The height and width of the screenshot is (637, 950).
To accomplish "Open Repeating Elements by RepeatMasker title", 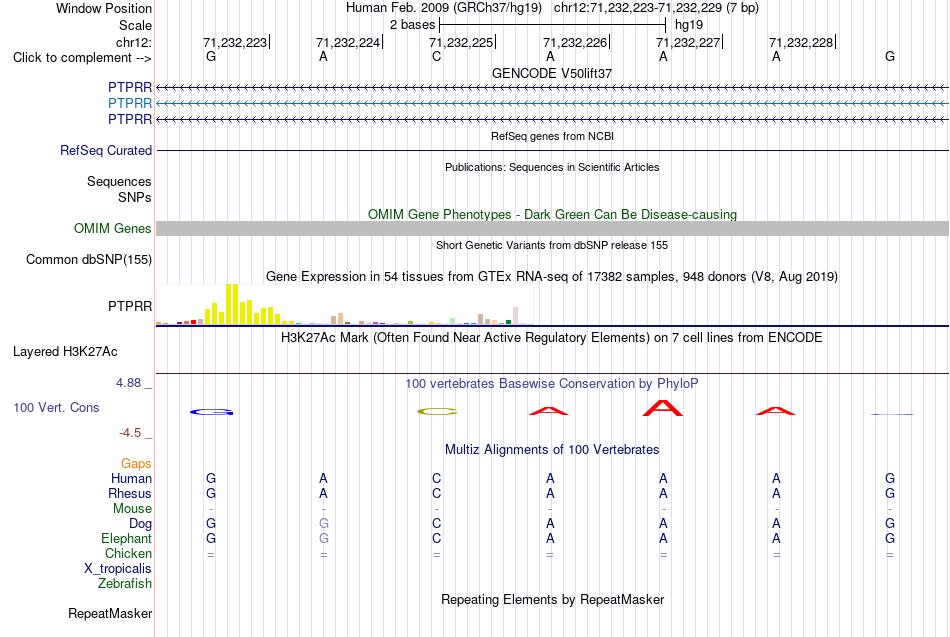I will coord(552,600).
